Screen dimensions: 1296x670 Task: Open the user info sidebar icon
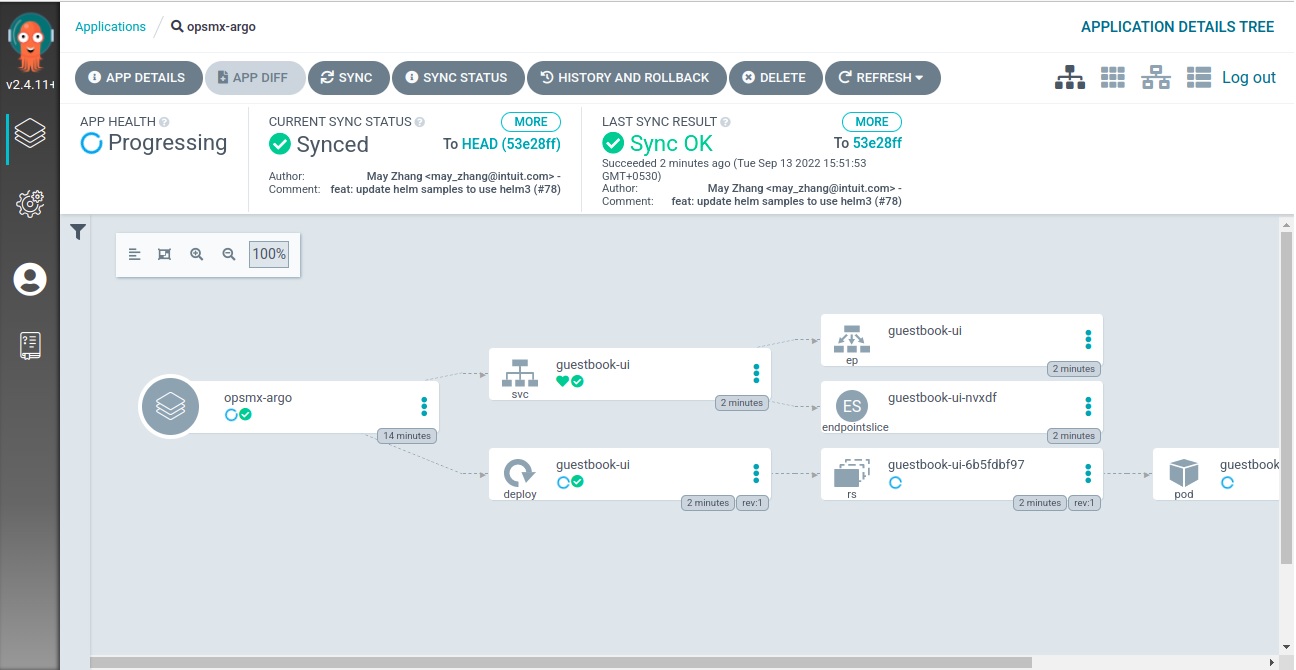[30, 279]
